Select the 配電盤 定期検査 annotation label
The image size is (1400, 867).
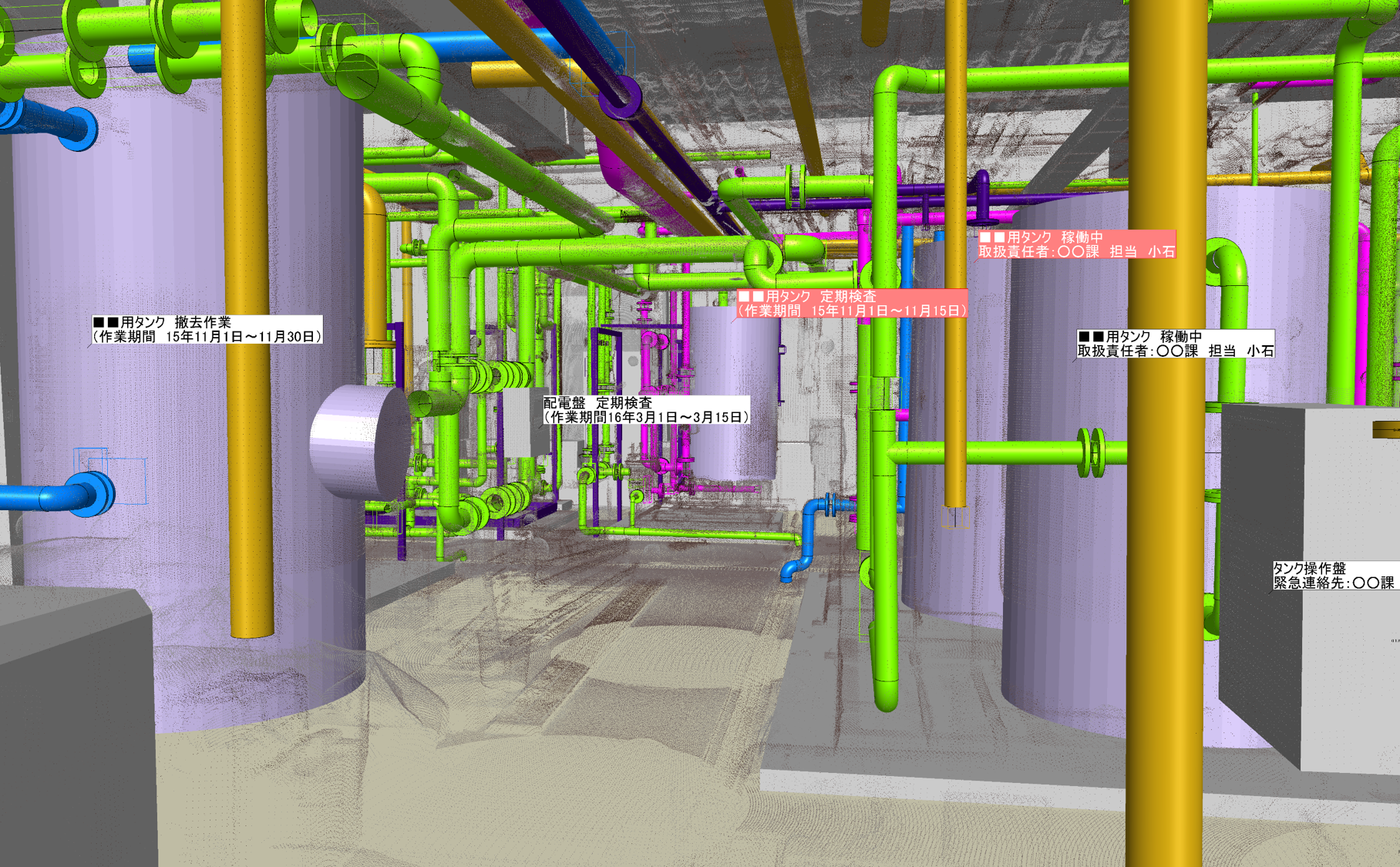(646, 410)
